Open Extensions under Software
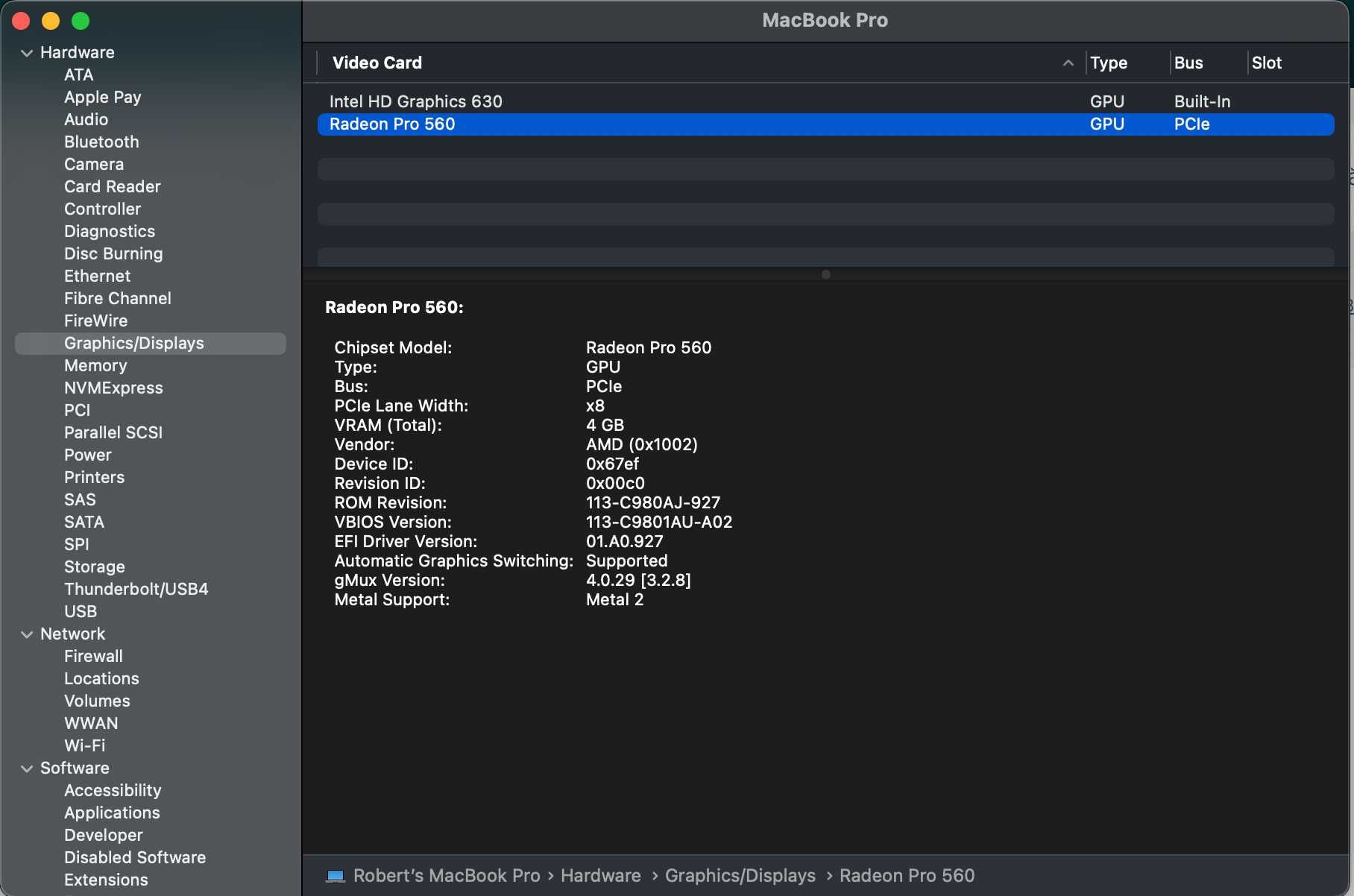This screenshot has width=1354, height=896. tap(106, 880)
